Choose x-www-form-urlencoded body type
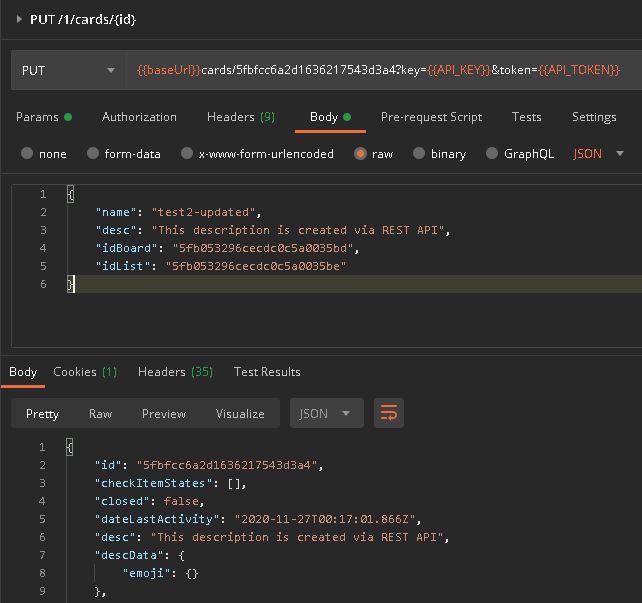This screenshot has height=603, width=642. coord(186,154)
